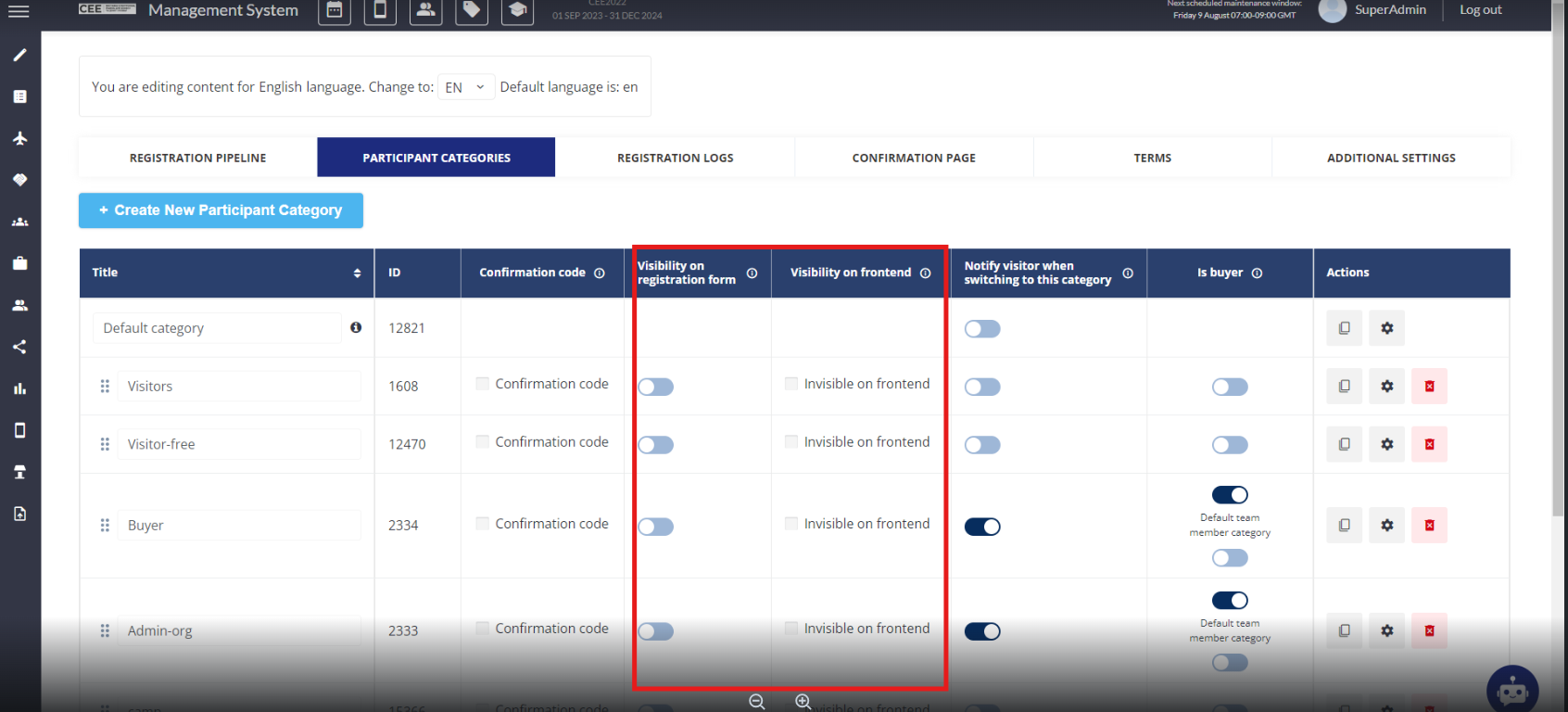Sort table by Title column arrows

pyautogui.click(x=357, y=273)
